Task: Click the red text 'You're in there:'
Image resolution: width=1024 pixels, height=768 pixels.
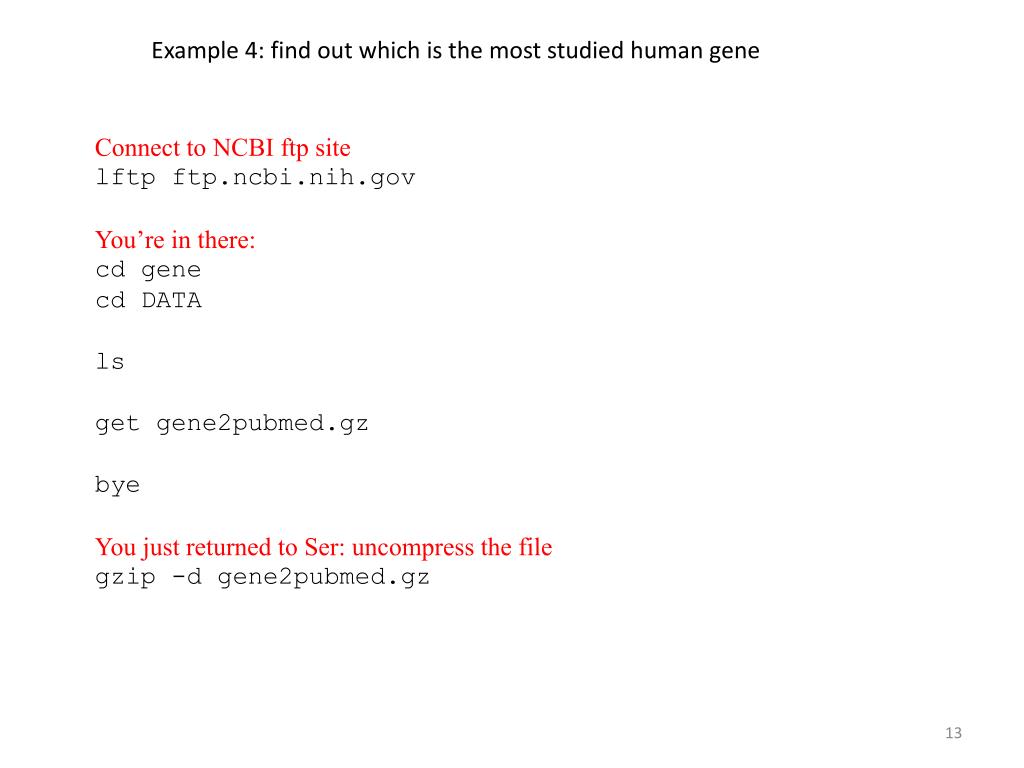Action: (175, 240)
